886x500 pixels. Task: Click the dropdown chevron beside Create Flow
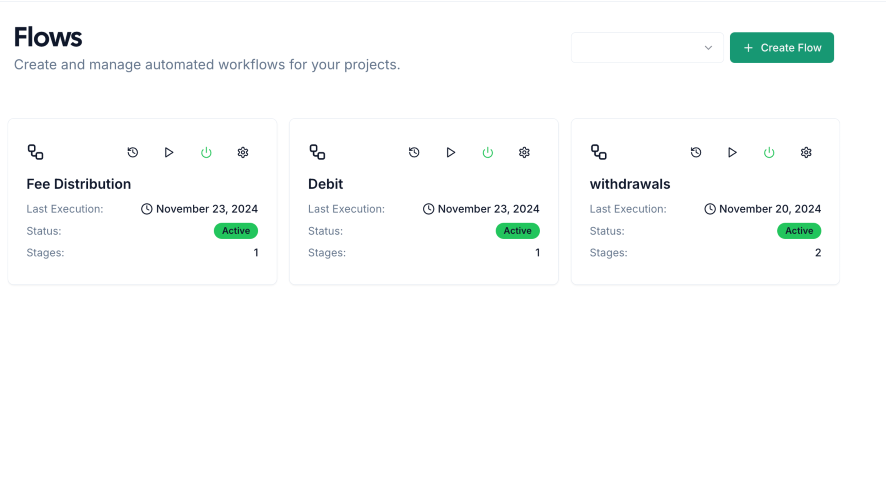point(708,48)
